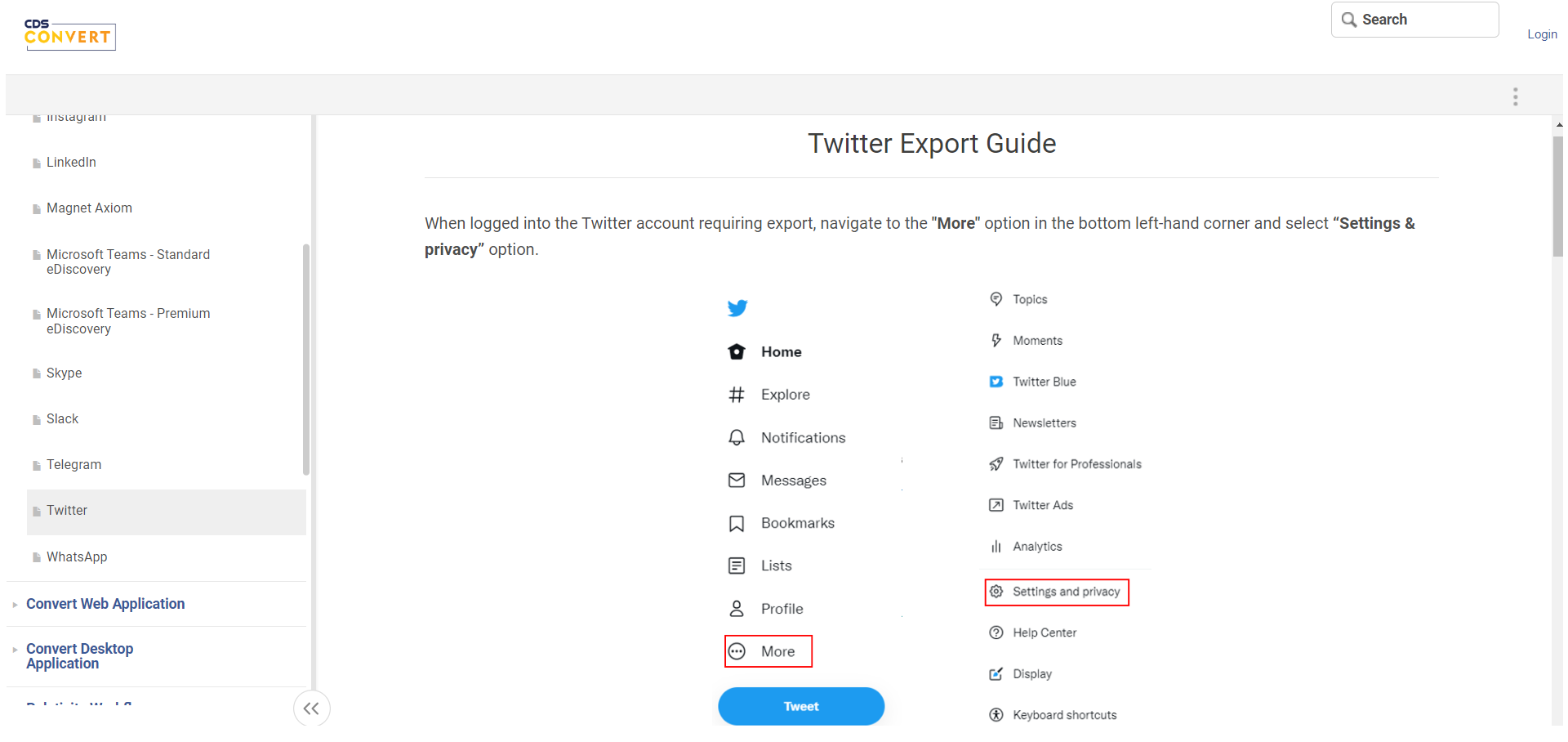Click the Twitter bird logo in the guide image
The width and height of the screenshot is (1568, 742).
737,308
